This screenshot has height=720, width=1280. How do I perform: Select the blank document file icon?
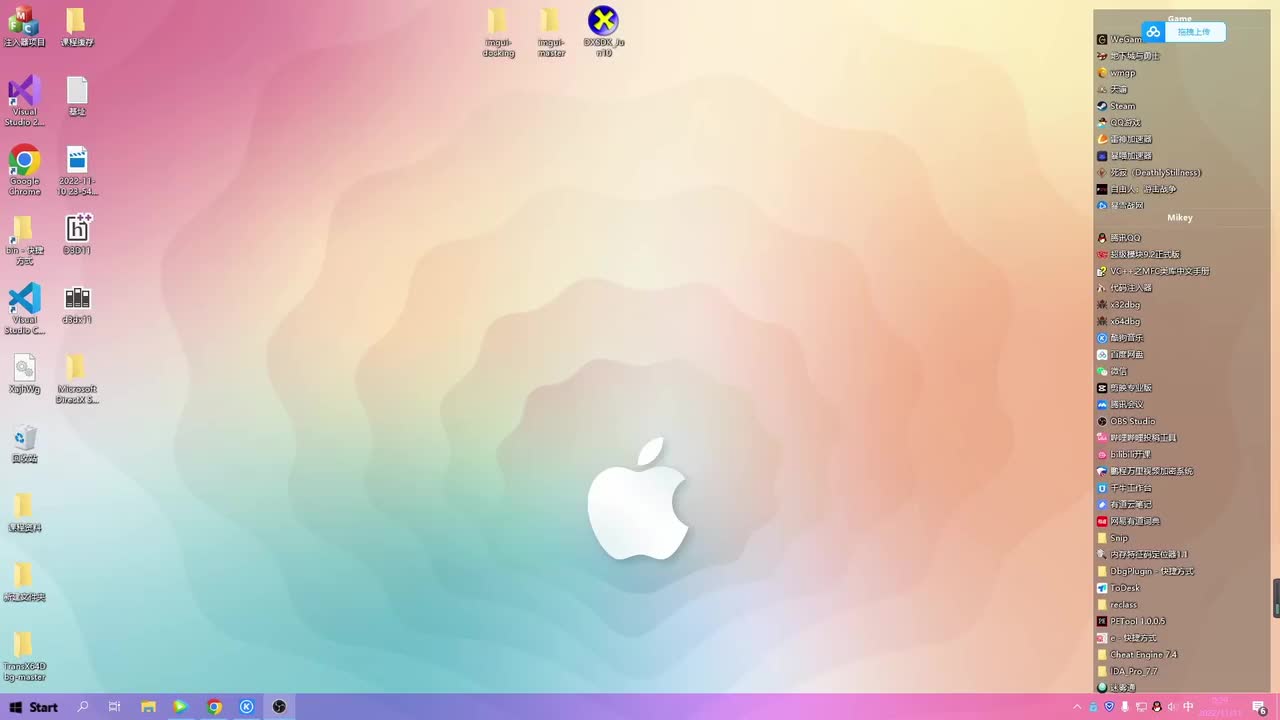pos(77,96)
